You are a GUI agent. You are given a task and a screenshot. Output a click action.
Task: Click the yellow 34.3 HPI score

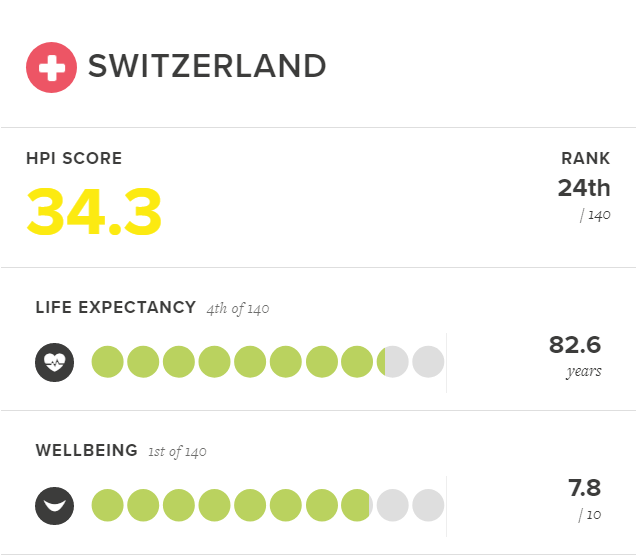click(x=94, y=211)
